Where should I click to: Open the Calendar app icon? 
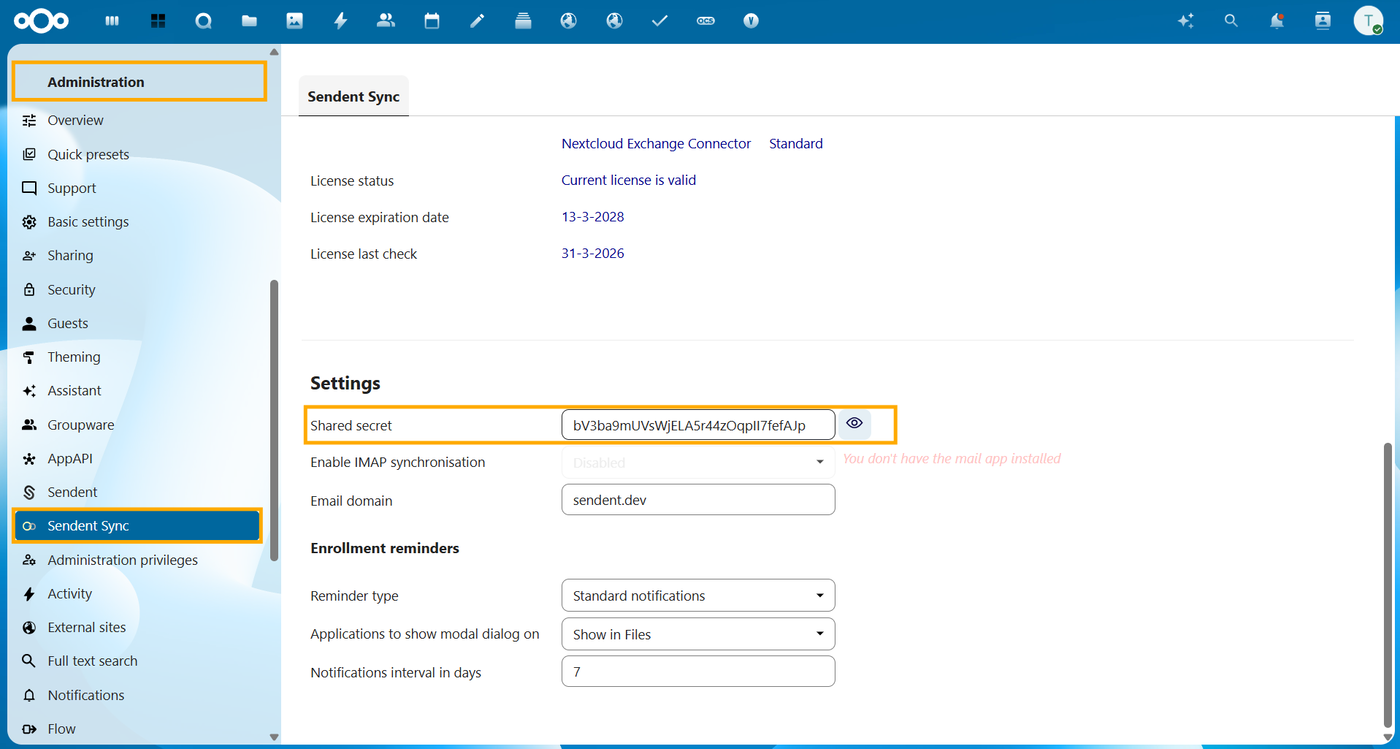[x=432, y=21]
